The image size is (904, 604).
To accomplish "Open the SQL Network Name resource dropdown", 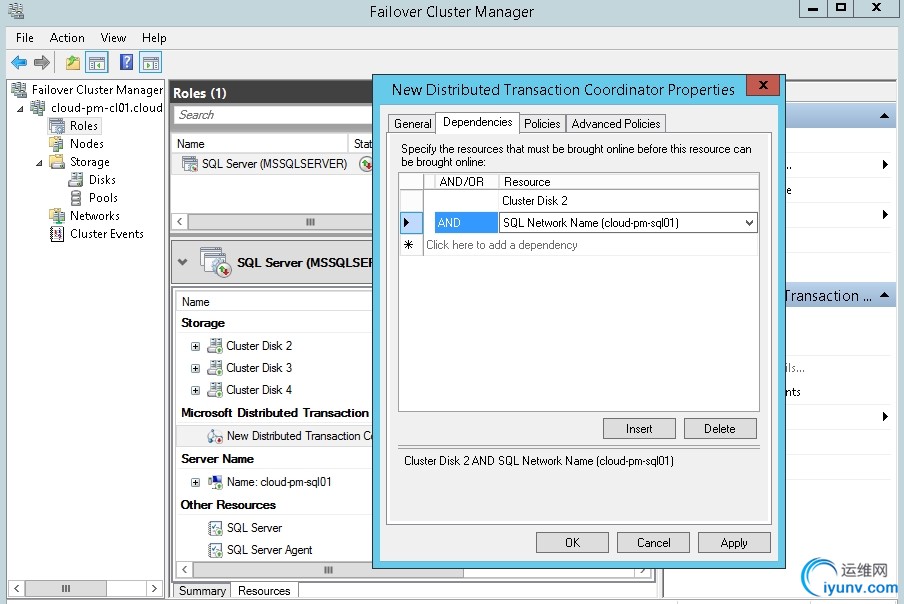I will (748, 222).
